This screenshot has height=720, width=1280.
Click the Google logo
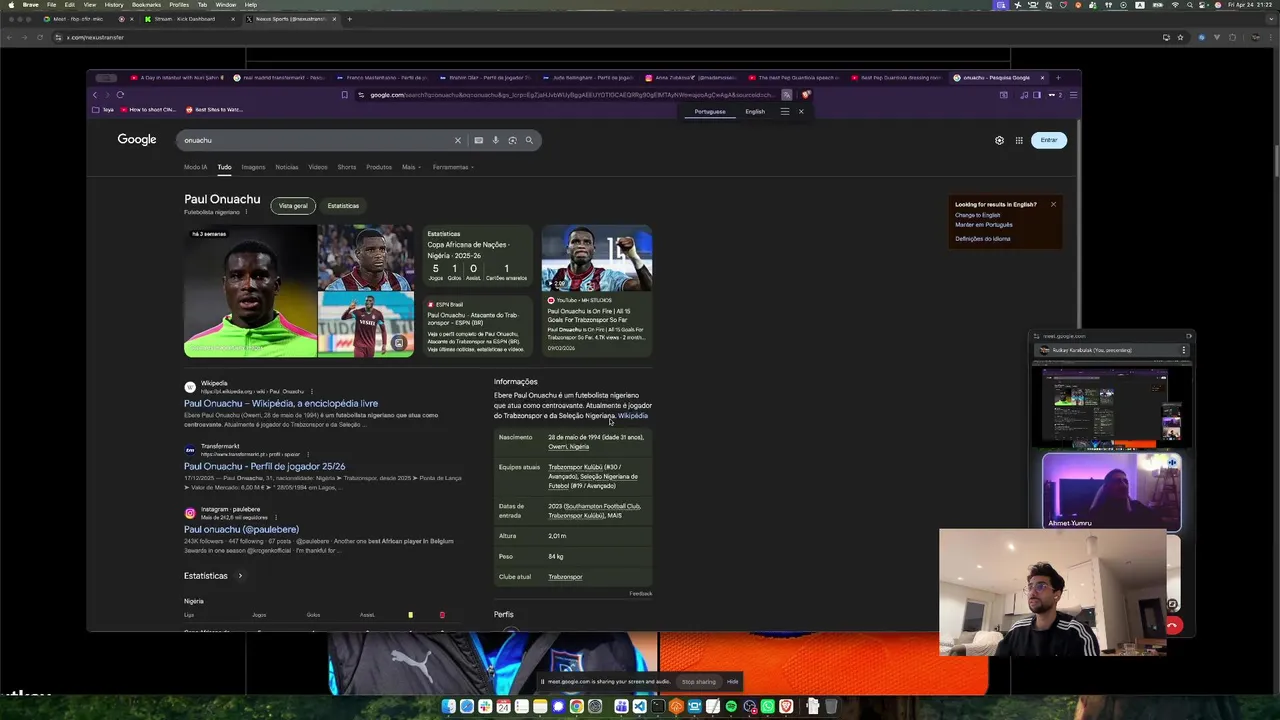(x=137, y=140)
